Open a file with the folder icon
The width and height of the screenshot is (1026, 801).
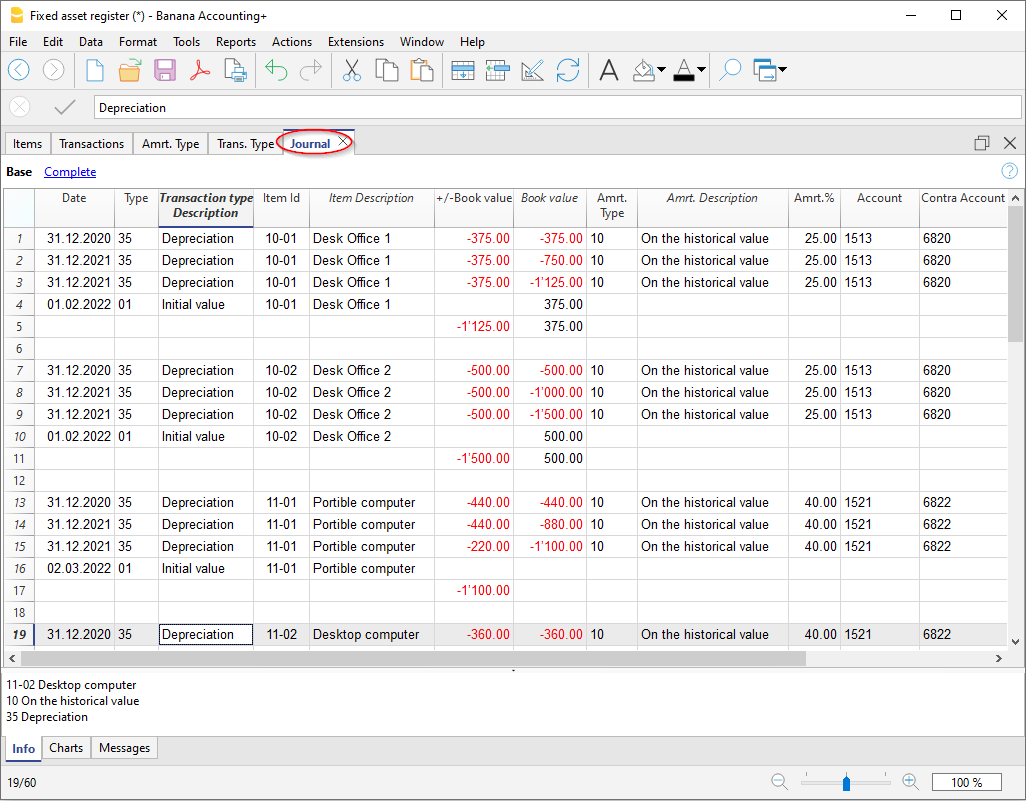coord(130,70)
